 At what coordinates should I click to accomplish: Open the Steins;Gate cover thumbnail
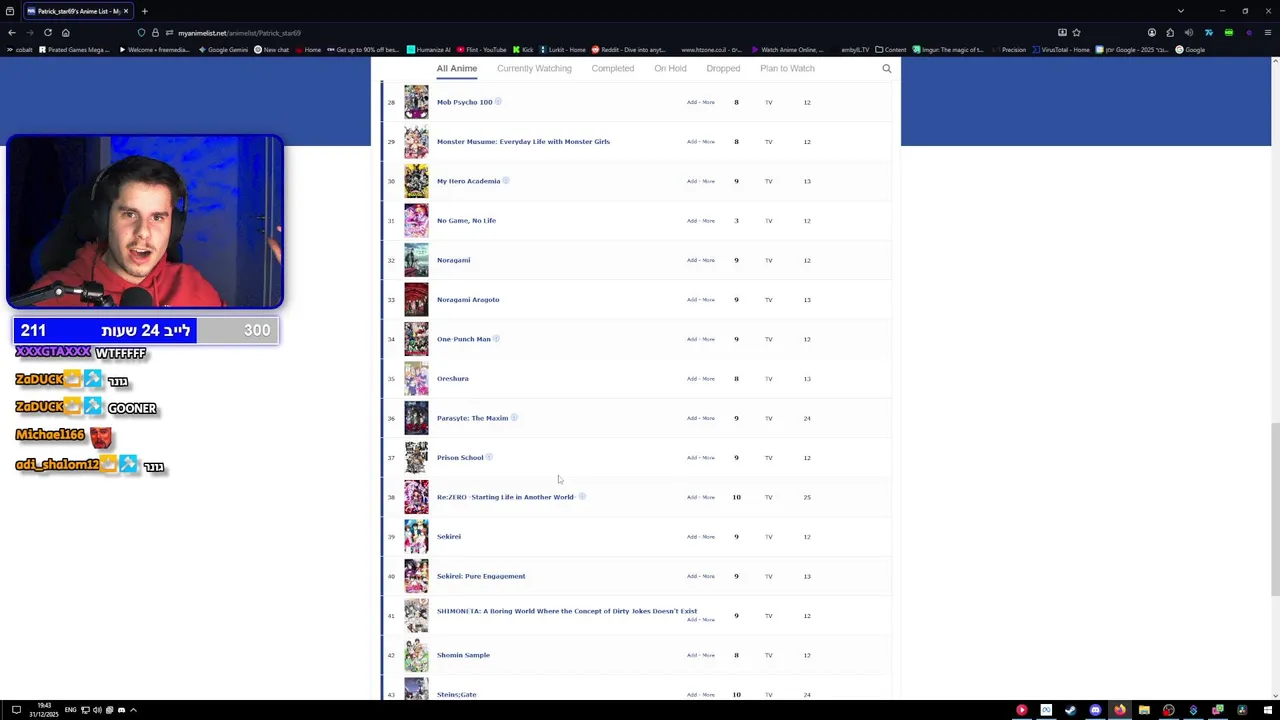tap(416, 689)
